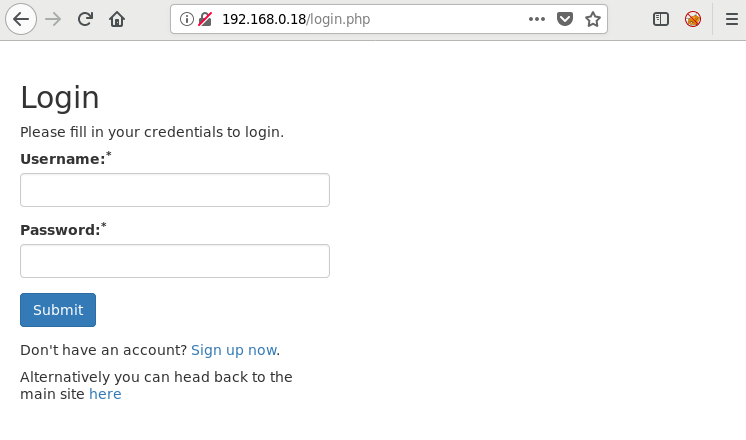Image resolution: width=746 pixels, height=440 pixels.
Task: Focus the Password text field
Action: pos(175,261)
